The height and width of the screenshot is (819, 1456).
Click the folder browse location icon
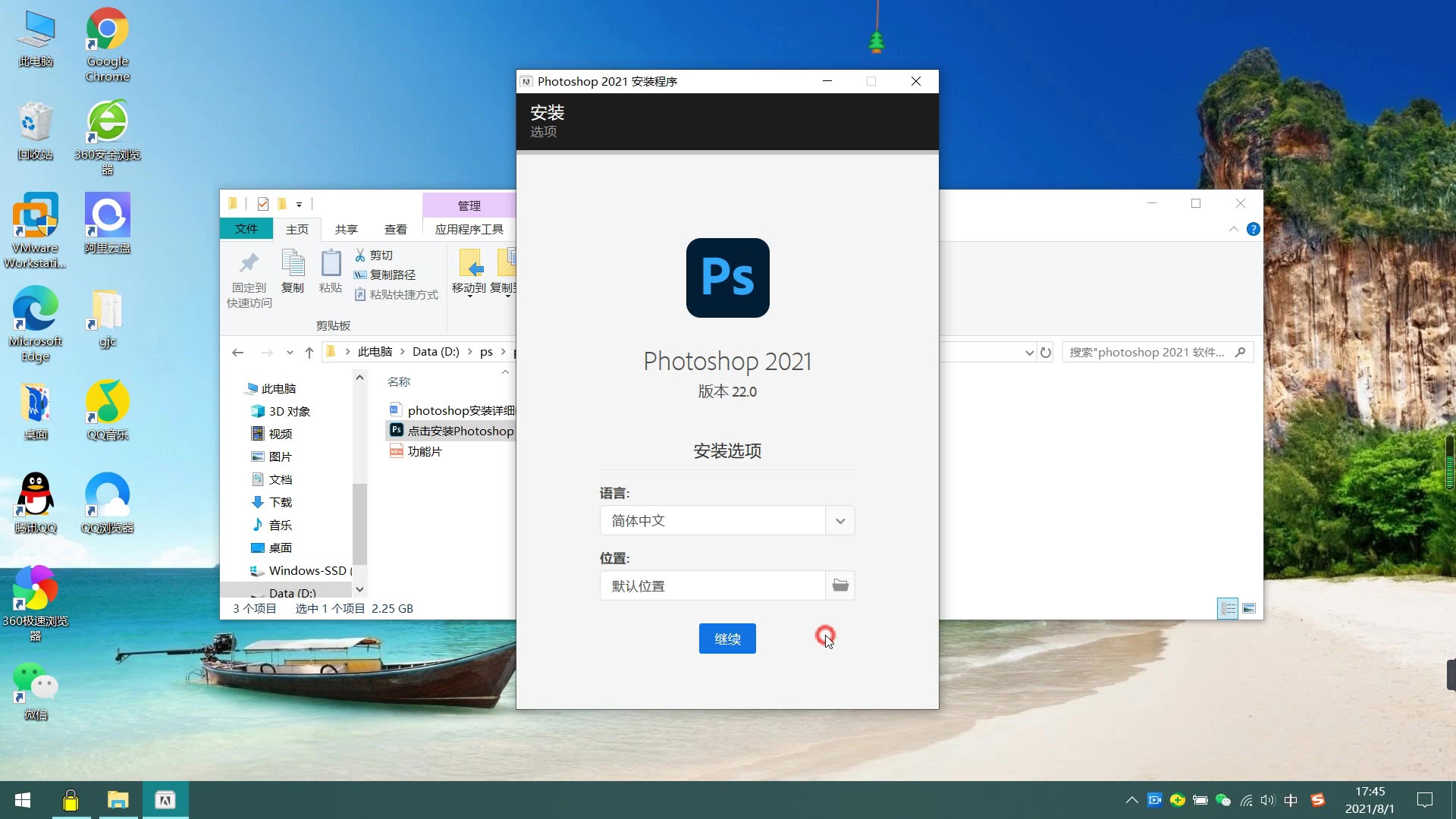click(x=840, y=585)
